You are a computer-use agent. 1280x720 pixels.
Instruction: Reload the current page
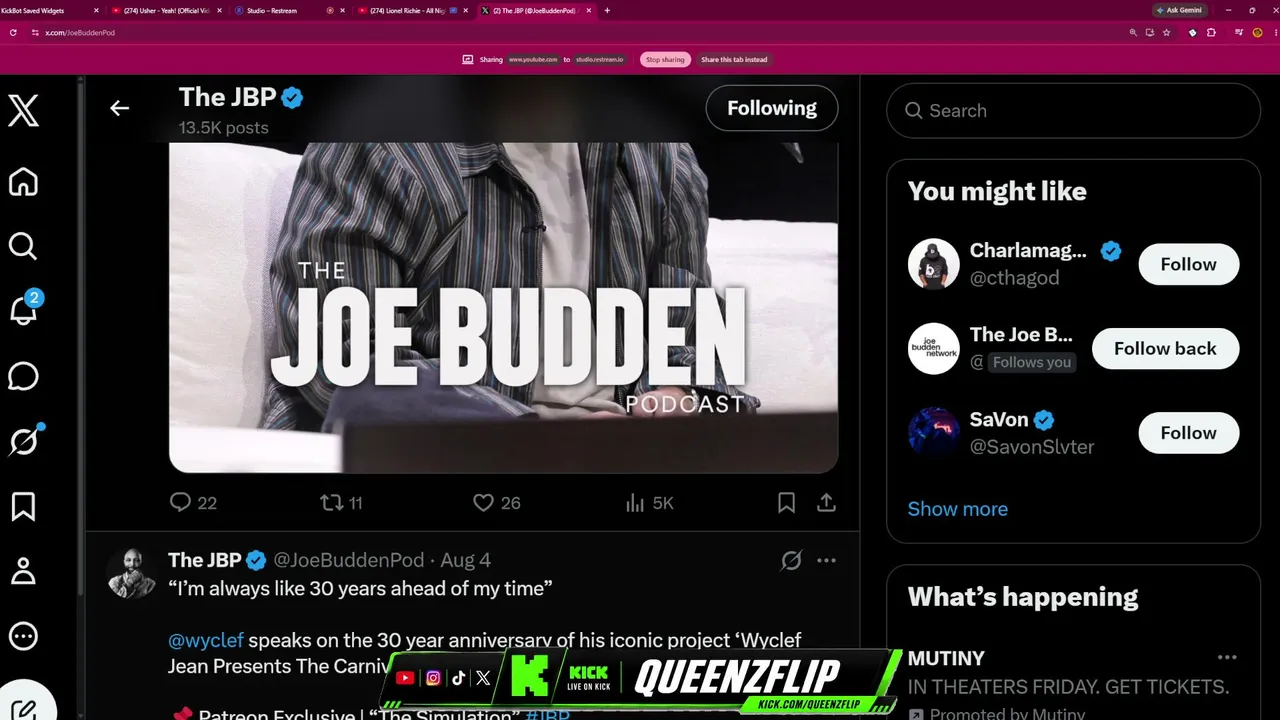(x=13, y=32)
